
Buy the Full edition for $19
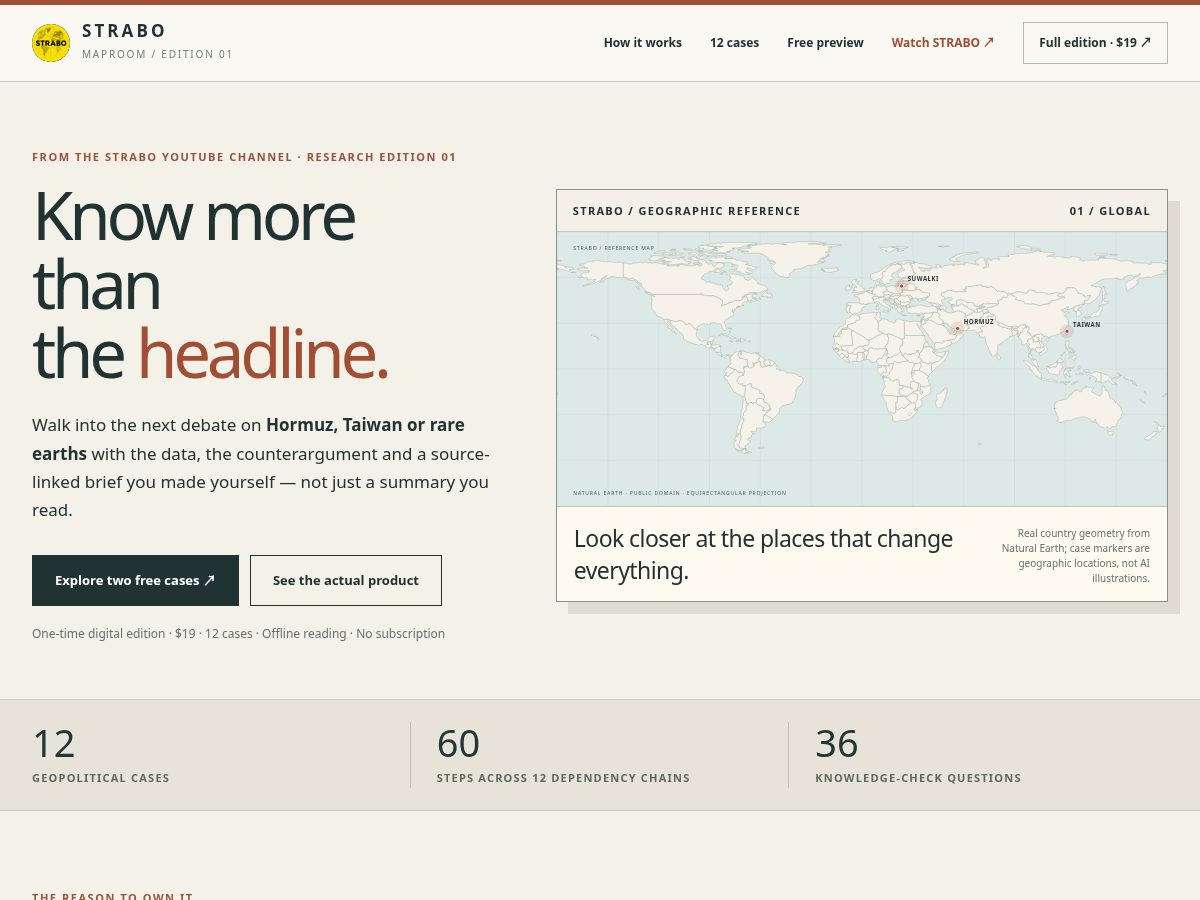pos(1095,43)
